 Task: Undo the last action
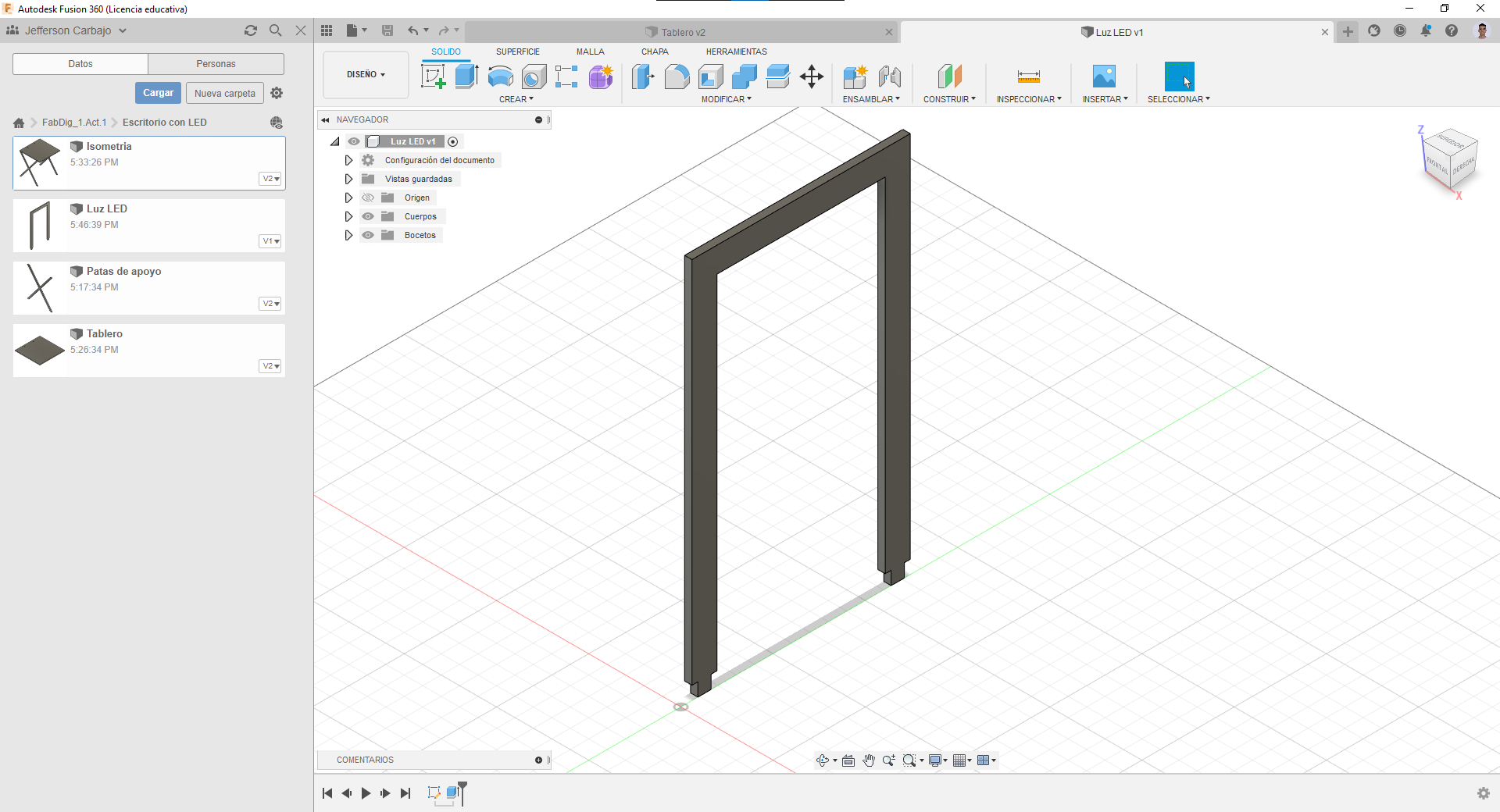click(x=412, y=30)
